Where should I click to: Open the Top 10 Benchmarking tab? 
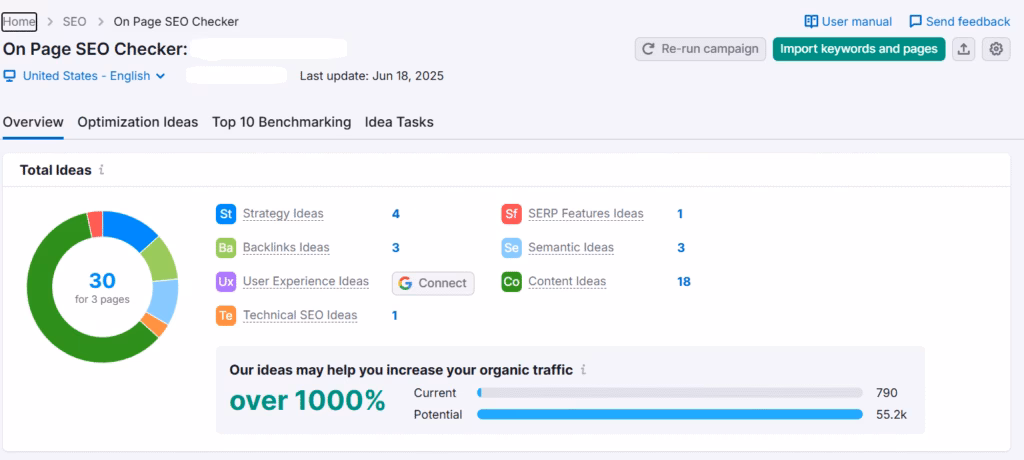point(281,122)
